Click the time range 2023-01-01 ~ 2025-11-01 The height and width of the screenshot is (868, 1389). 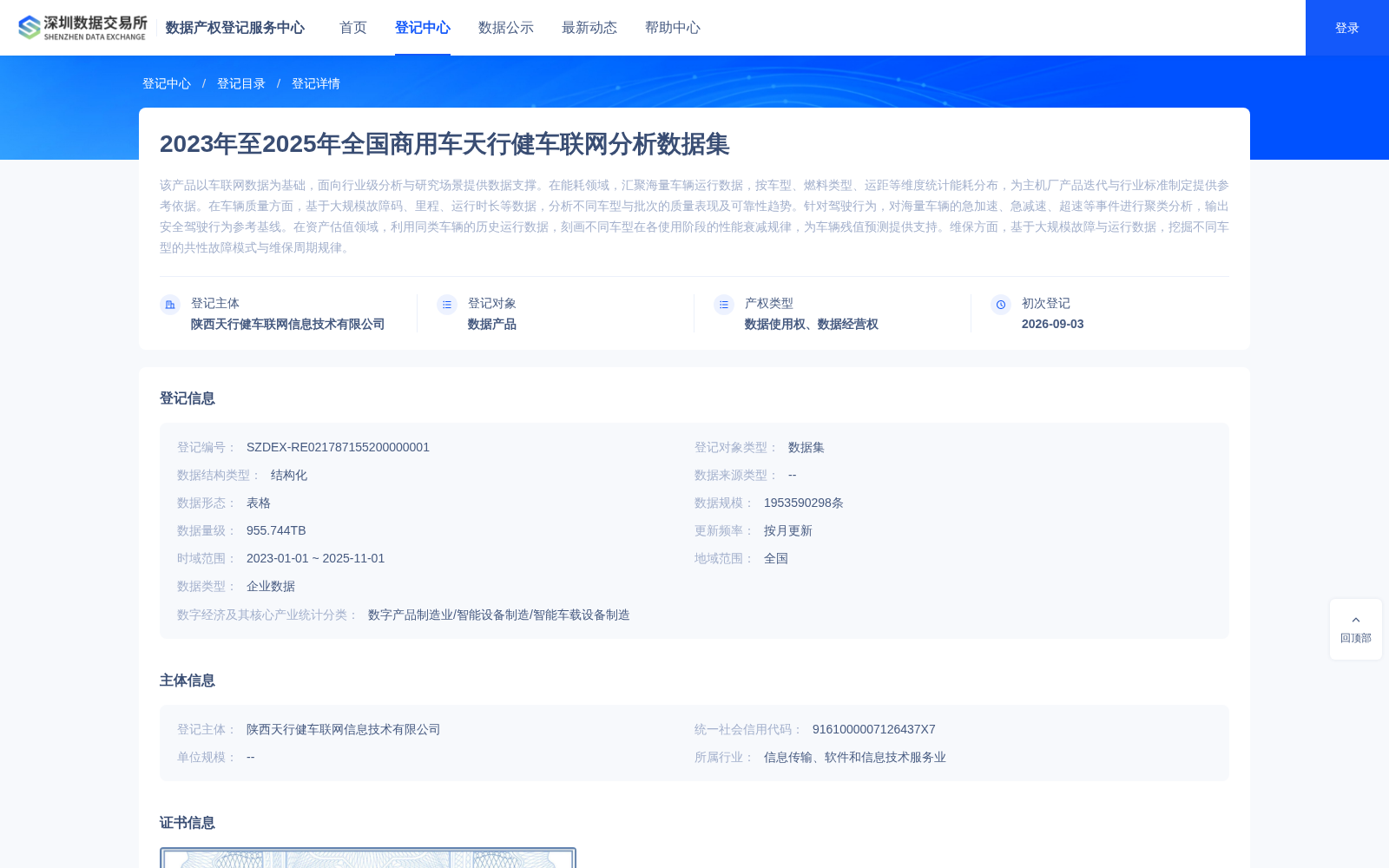pyautogui.click(x=315, y=558)
